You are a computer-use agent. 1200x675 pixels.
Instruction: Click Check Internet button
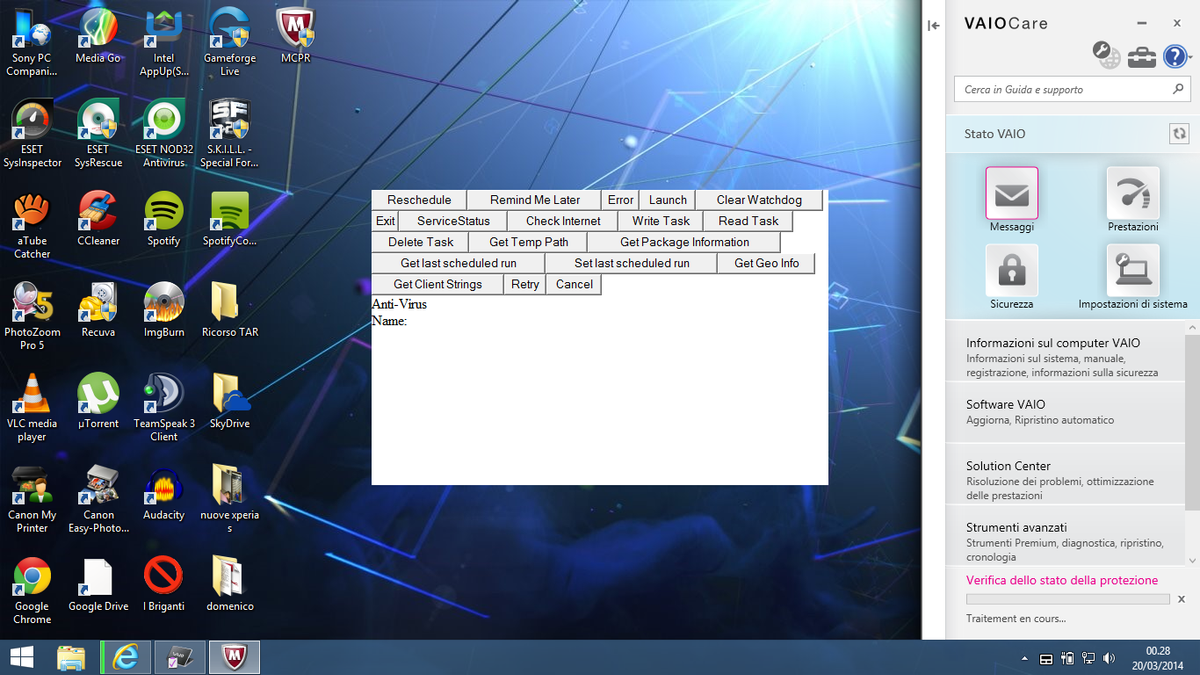coord(563,221)
